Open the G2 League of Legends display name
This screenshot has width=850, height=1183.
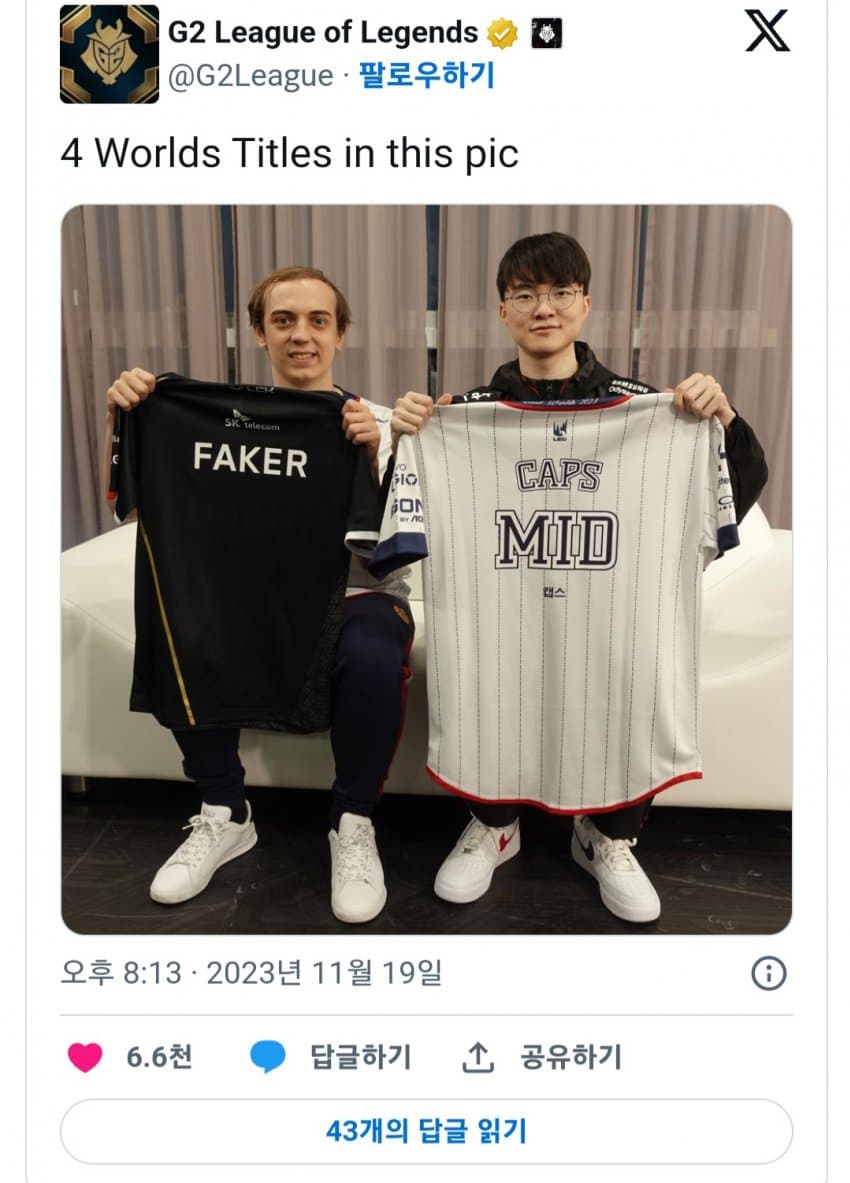tap(323, 32)
